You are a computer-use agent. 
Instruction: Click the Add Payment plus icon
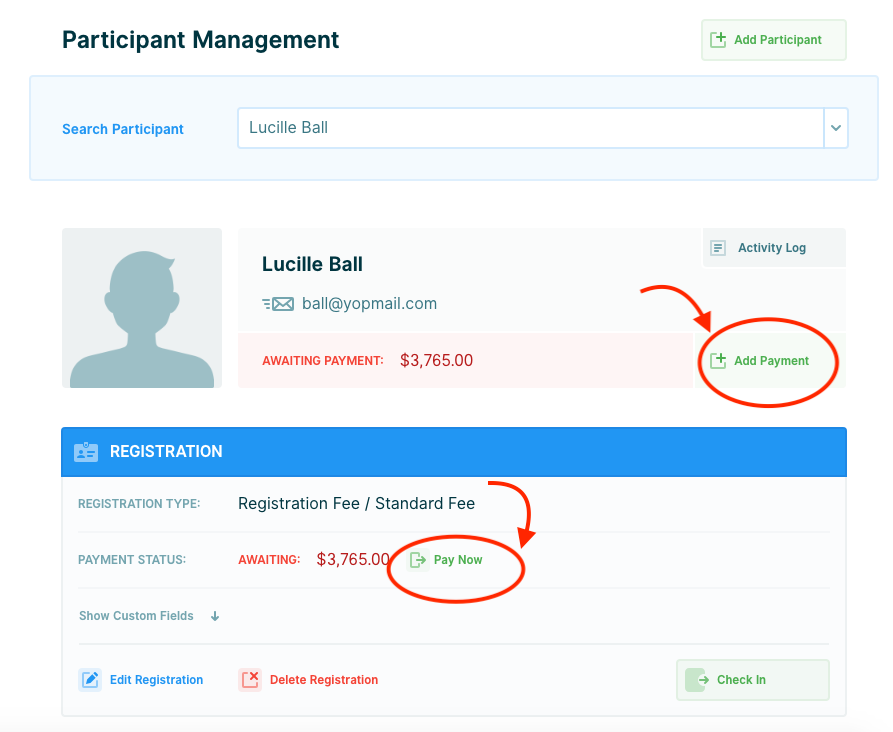(x=718, y=361)
